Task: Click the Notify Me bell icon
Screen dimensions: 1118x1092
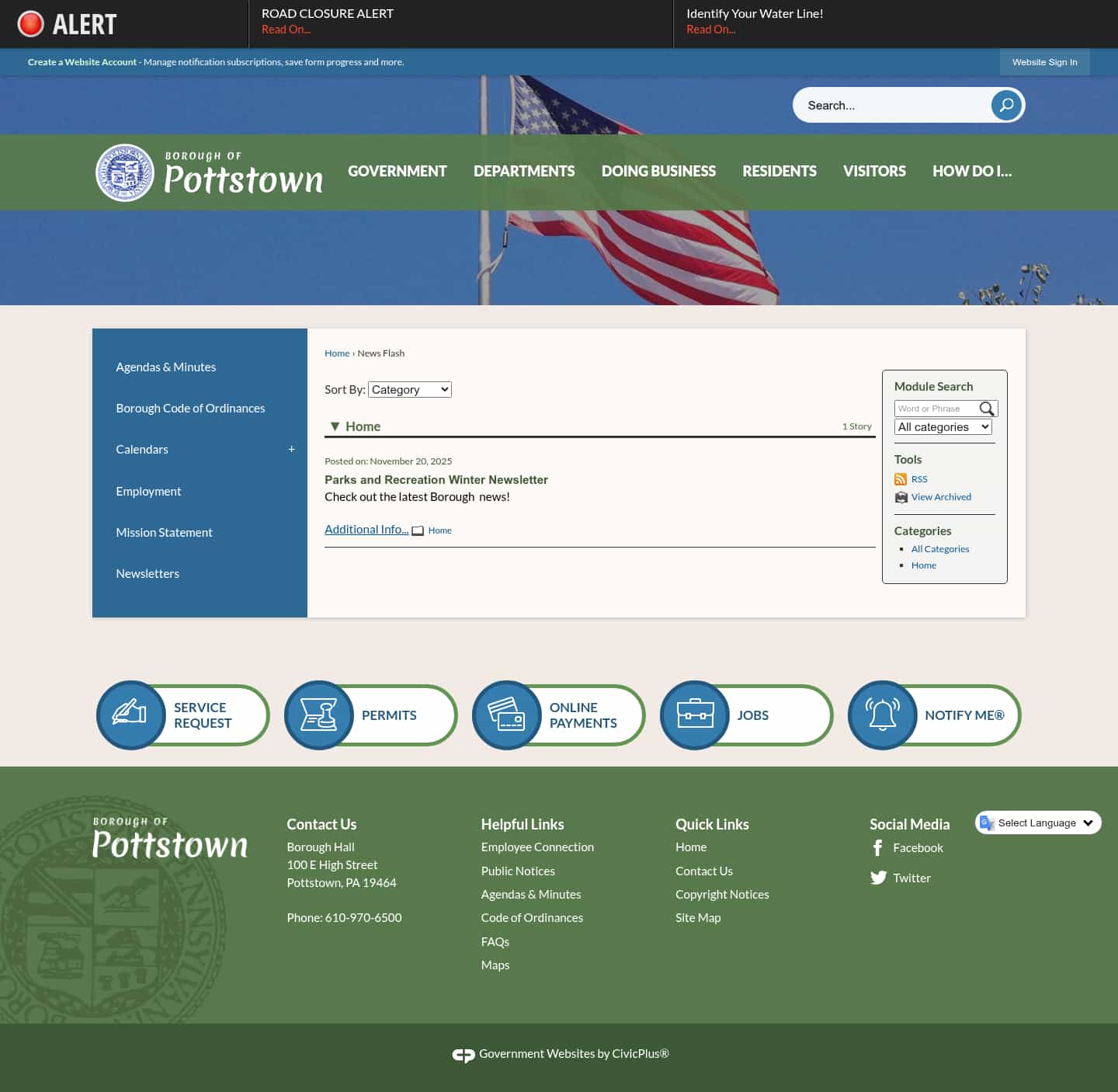Action: click(x=883, y=715)
